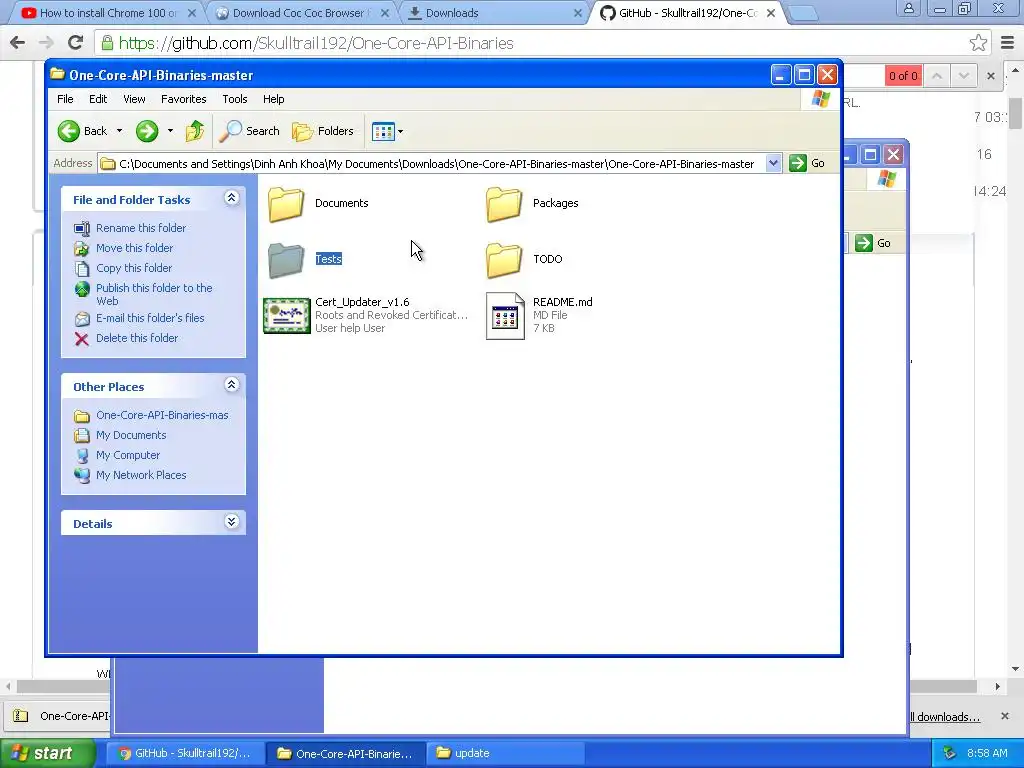The height and width of the screenshot is (768, 1024).
Task: Close the Chrome downloads bar
Action: tap(1005, 716)
